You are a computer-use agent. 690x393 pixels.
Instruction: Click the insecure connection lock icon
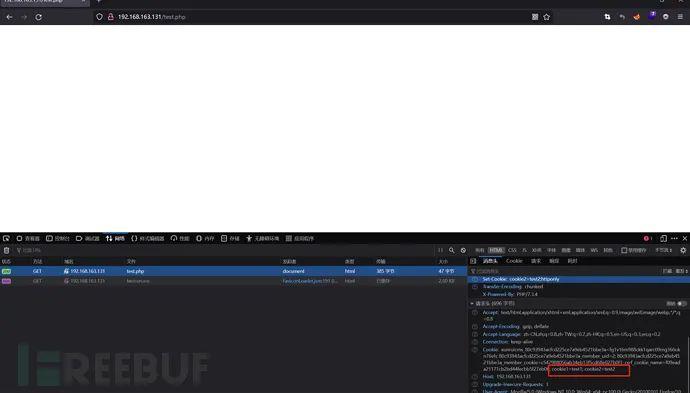click(x=110, y=17)
